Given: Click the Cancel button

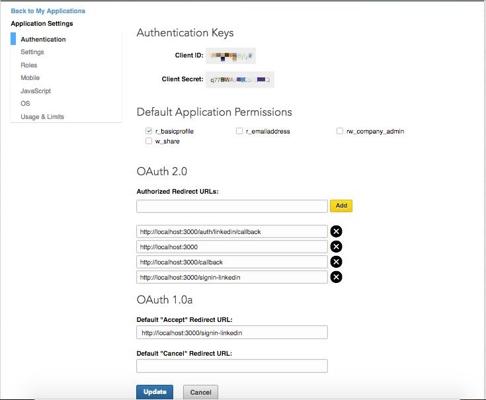Looking at the screenshot, I should pos(201,392).
